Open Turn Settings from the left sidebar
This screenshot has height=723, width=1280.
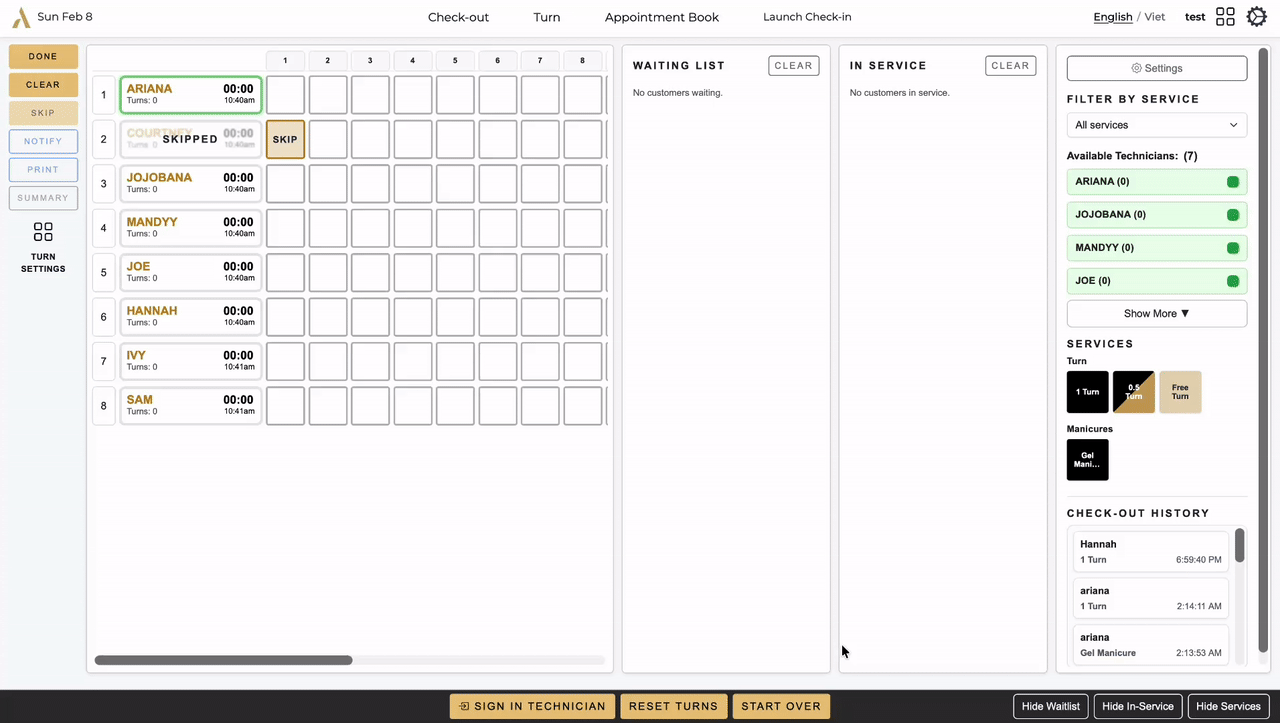(x=43, y=248)
